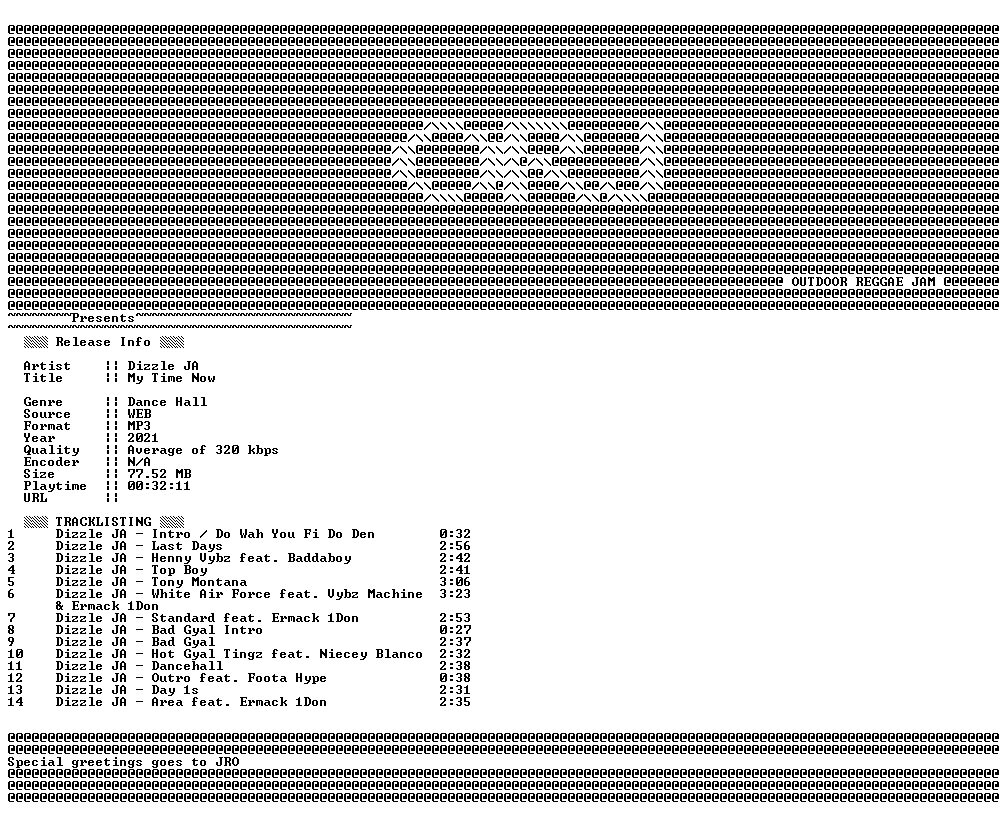Click Special greetings goes to JRO text
Image resolution: width=1008 pixels, height=840 pixels.
click(x=123, y=762)
